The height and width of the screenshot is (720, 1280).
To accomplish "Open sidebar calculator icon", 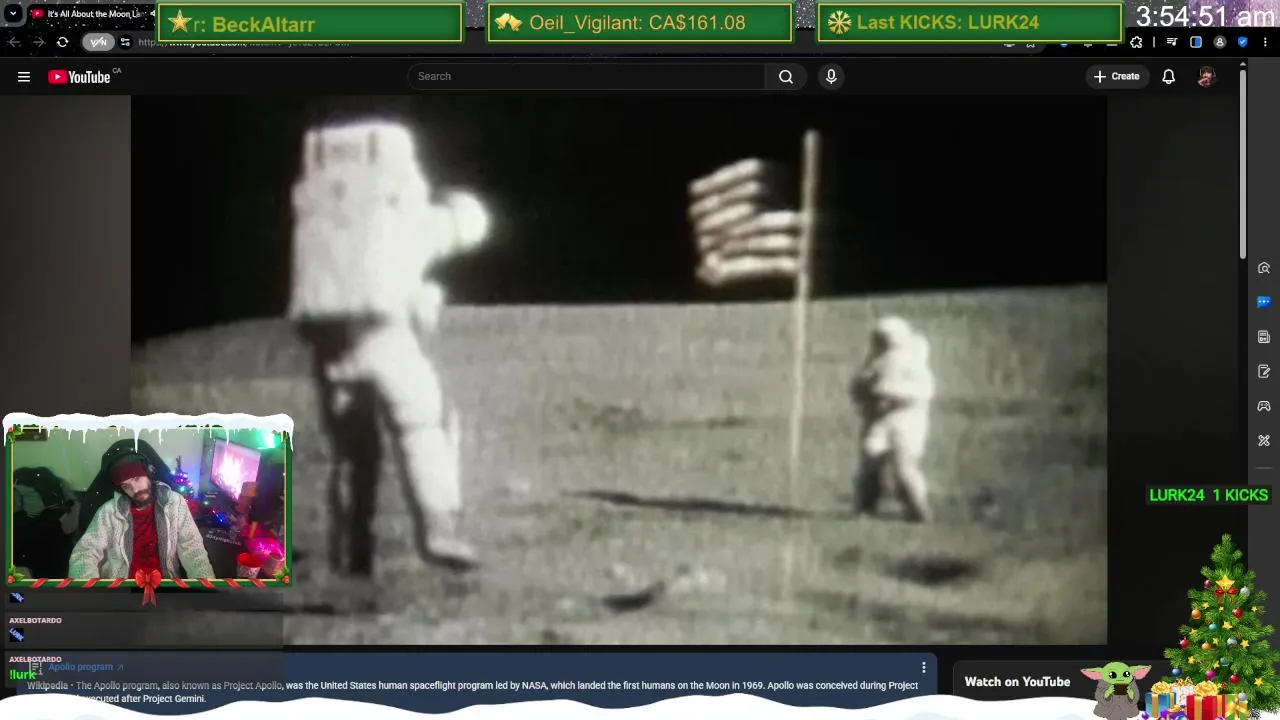I will (x=1264, y=337).
